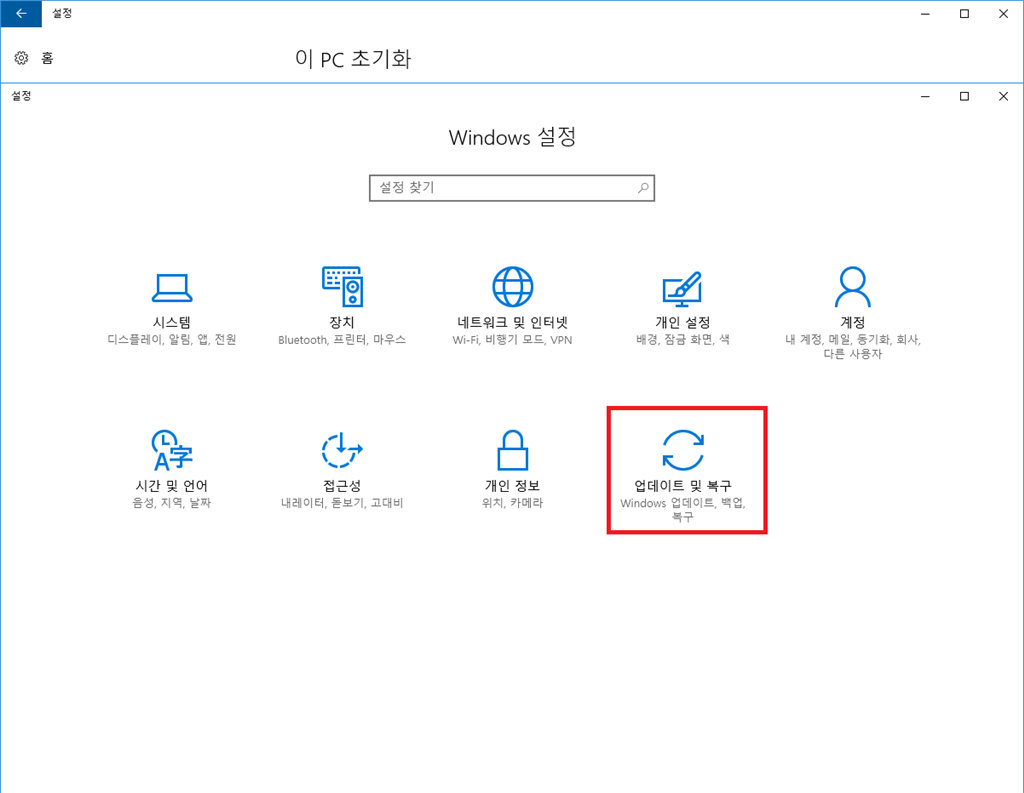Open the 접근성 accessibility icon
This screenshot has width=1024, height=793.
point(342,450)
